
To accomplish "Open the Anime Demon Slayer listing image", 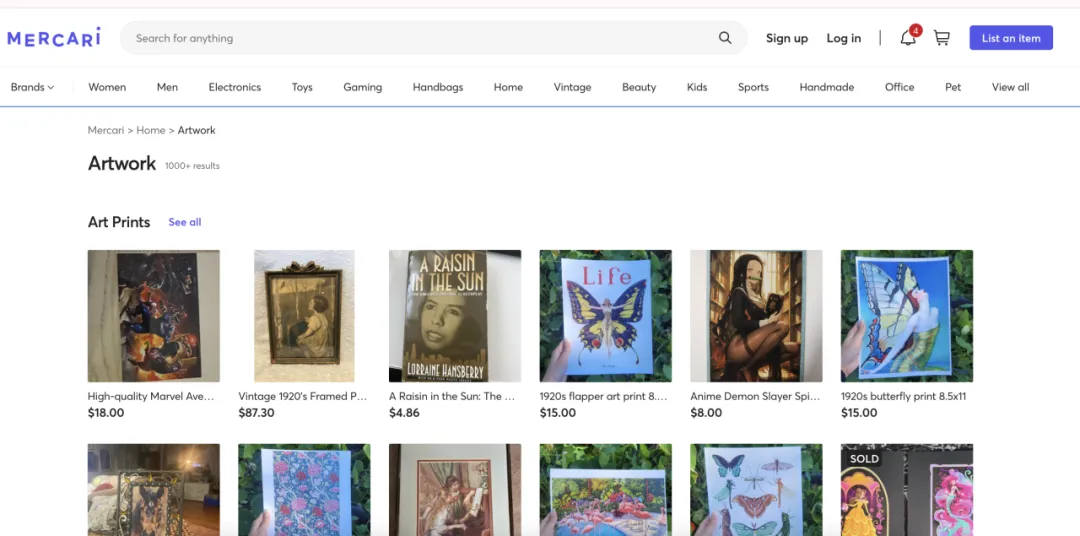I will tap(756, 316).
